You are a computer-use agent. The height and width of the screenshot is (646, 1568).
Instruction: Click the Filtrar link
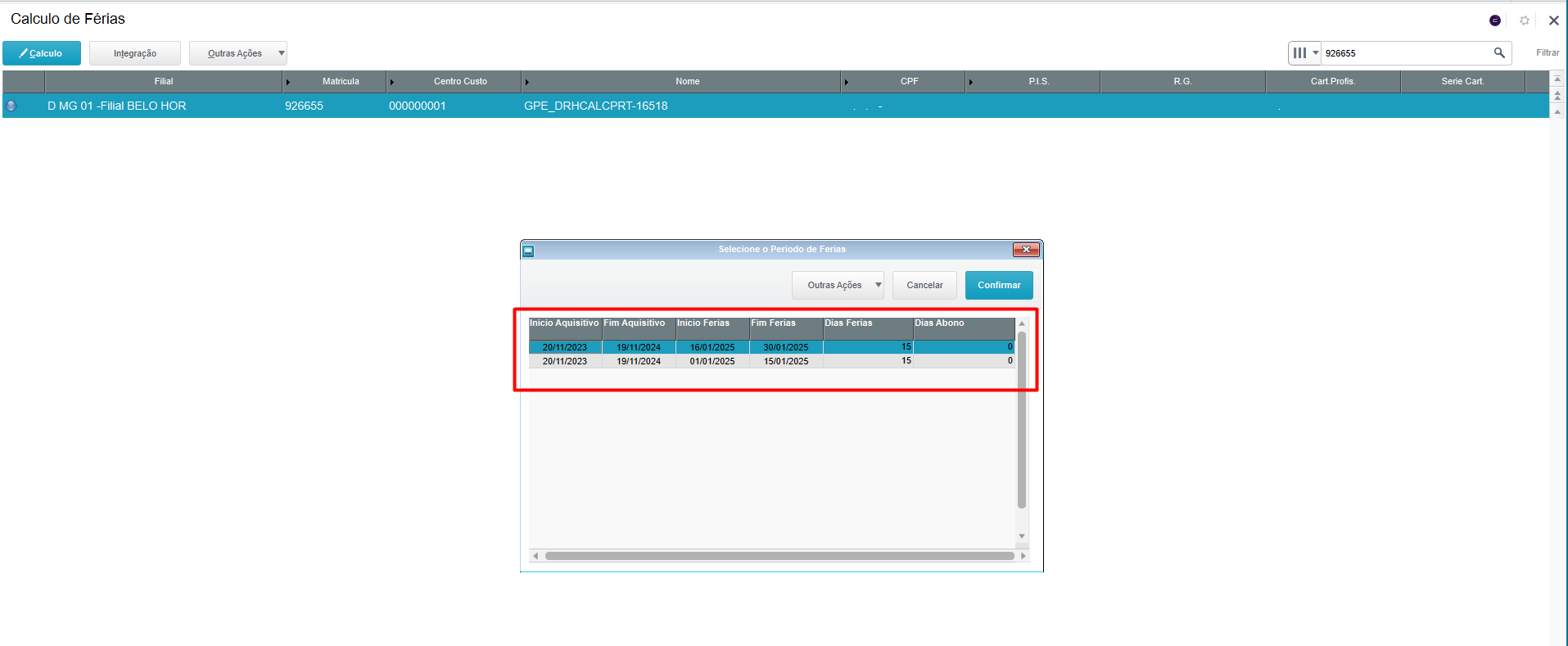coord(1548,53)
